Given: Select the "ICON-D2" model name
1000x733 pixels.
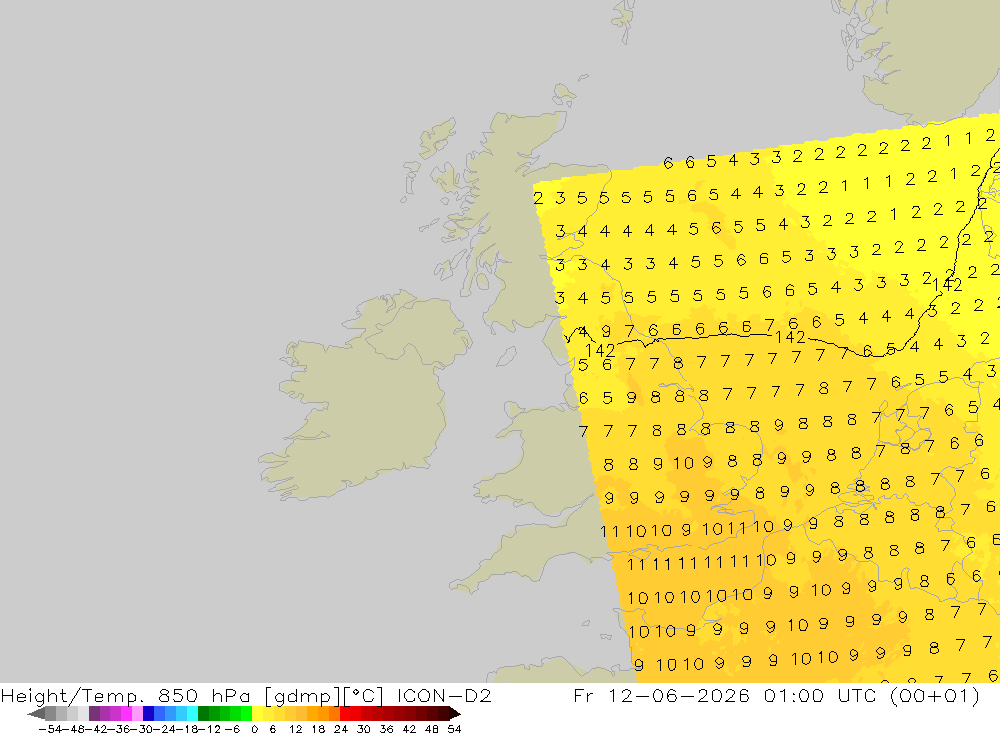Looking at the screenshot, I should pos(444,695).
